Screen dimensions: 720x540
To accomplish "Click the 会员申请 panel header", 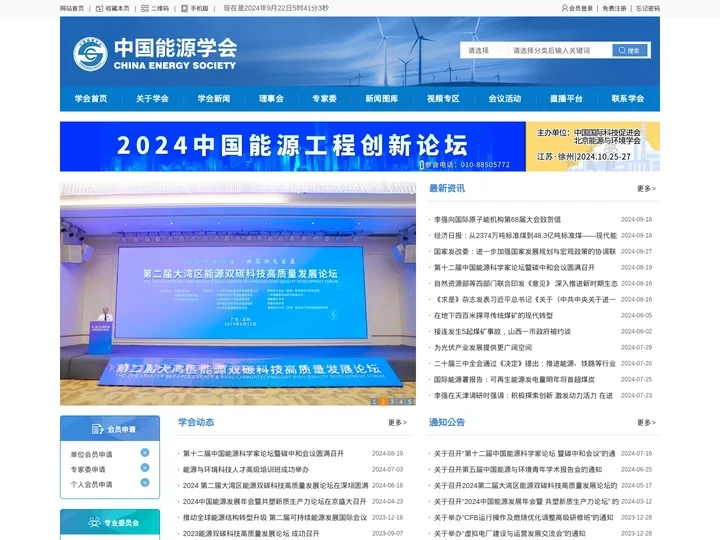I will click(x=110, y=429).
